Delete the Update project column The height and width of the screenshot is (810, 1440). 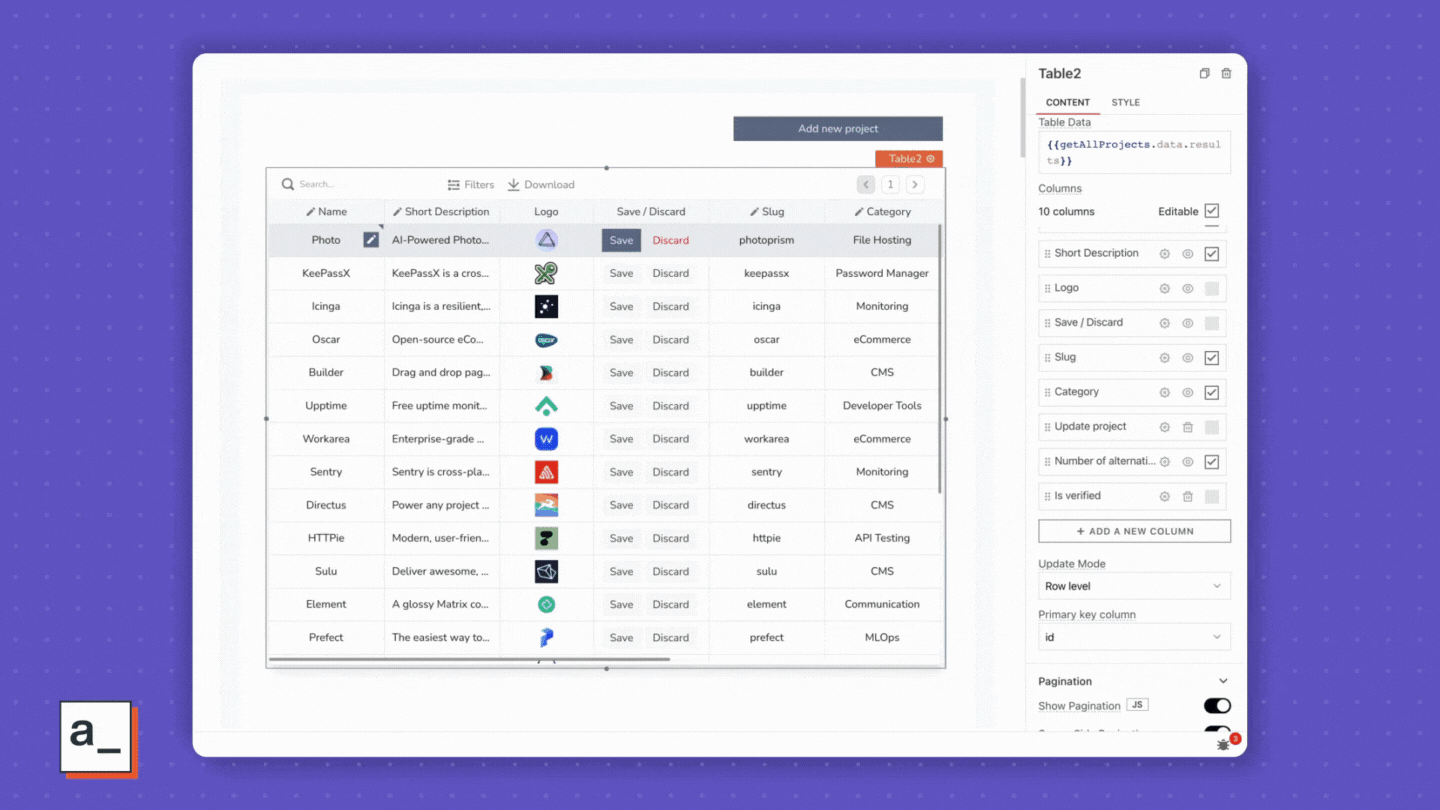[x=1188, y=427]
